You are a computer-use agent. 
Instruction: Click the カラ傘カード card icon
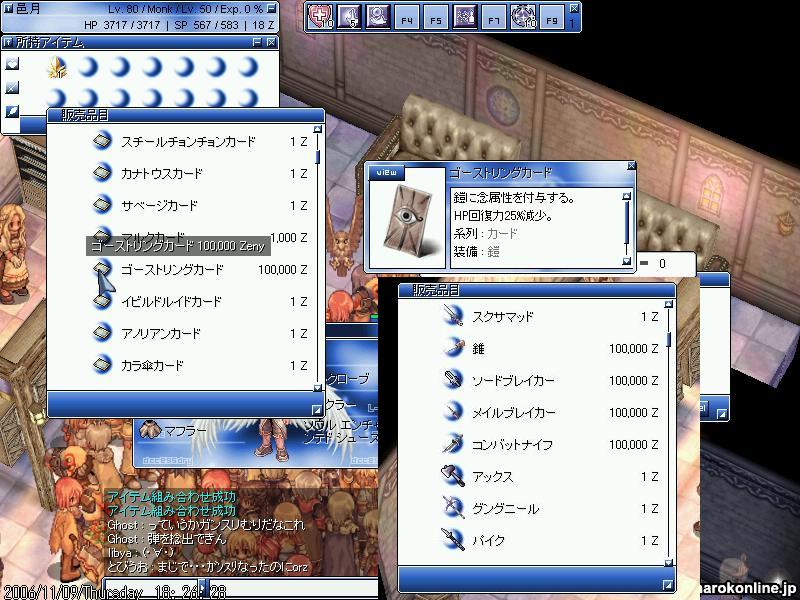[103, 365]
